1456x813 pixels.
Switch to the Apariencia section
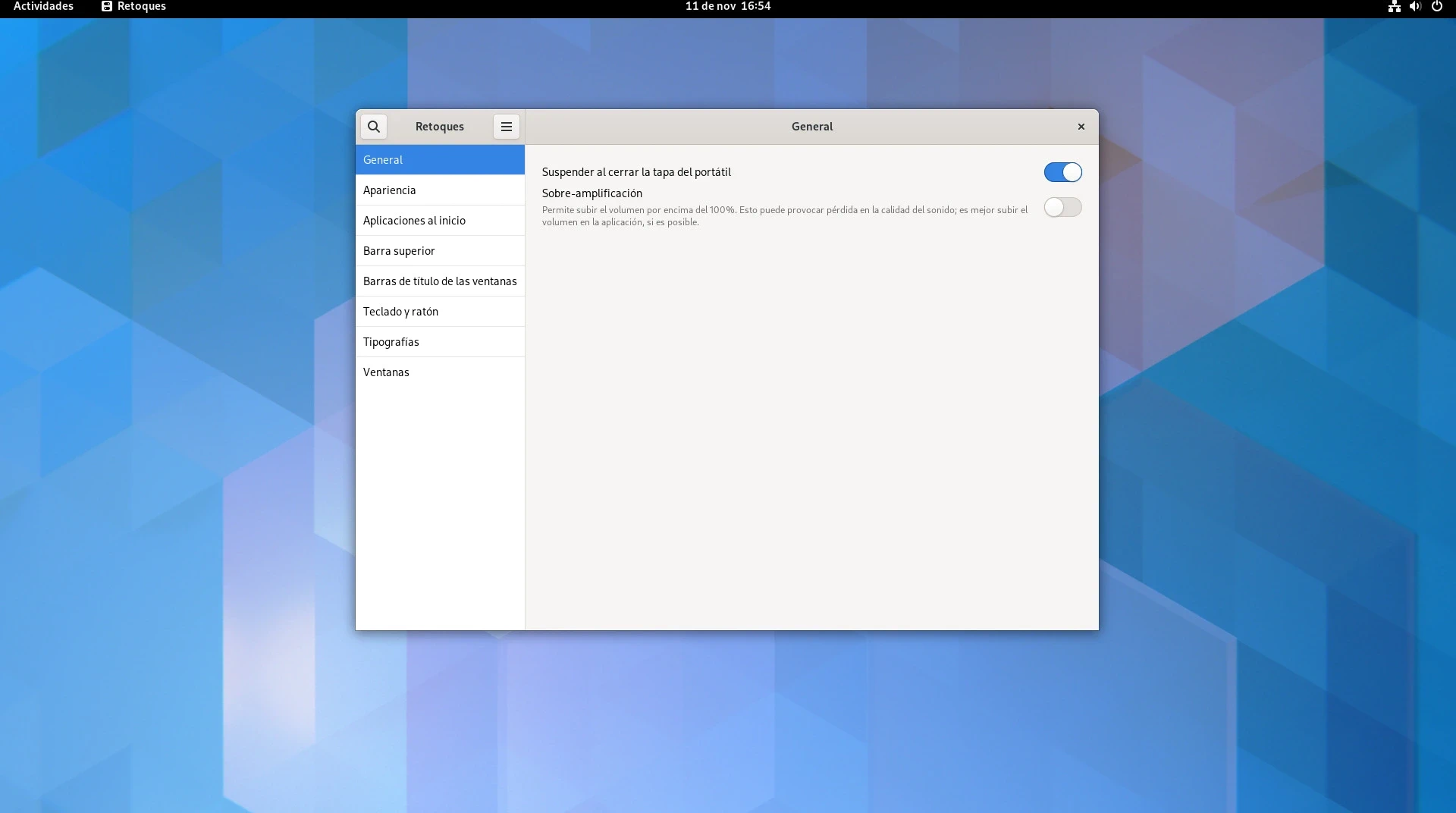pyautogui.click(x=440, y=190)
